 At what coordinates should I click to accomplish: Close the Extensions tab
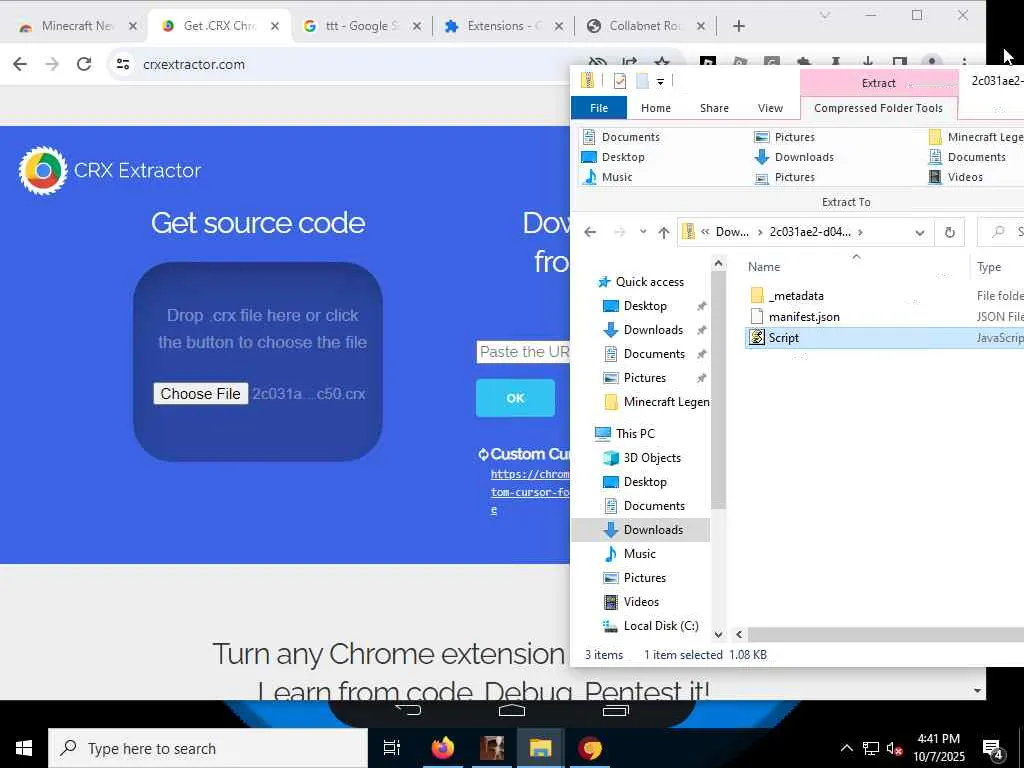[559, 26]
